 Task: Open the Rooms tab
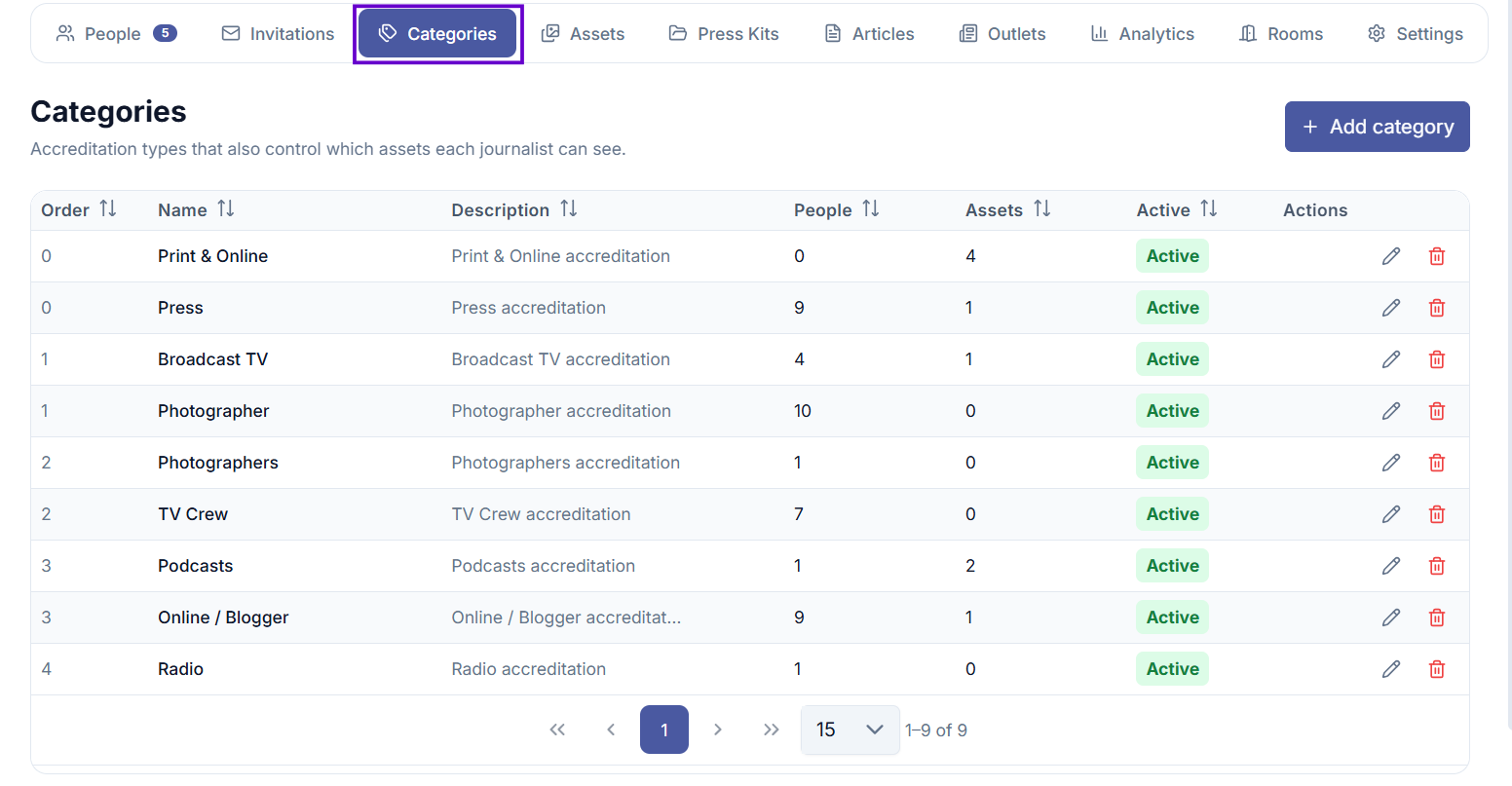point(1281,34)
